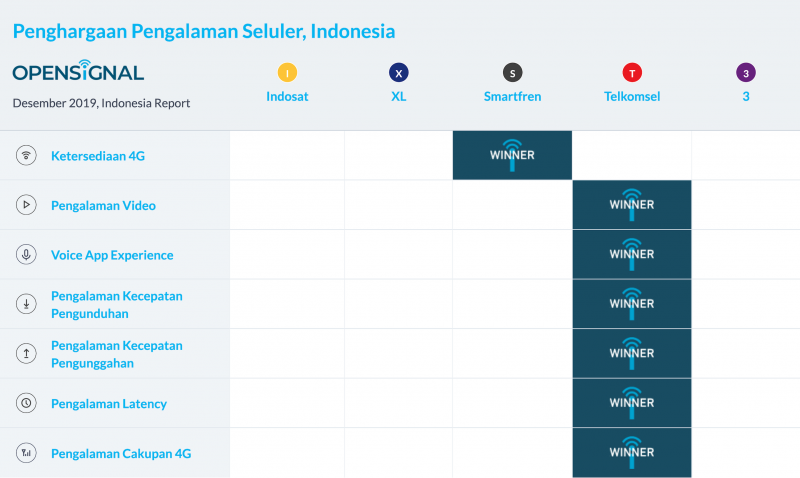Viewport: 800px width, 478px height.
Task: Open the Pengalaman Cakupan 4G link
Action: 121,454
